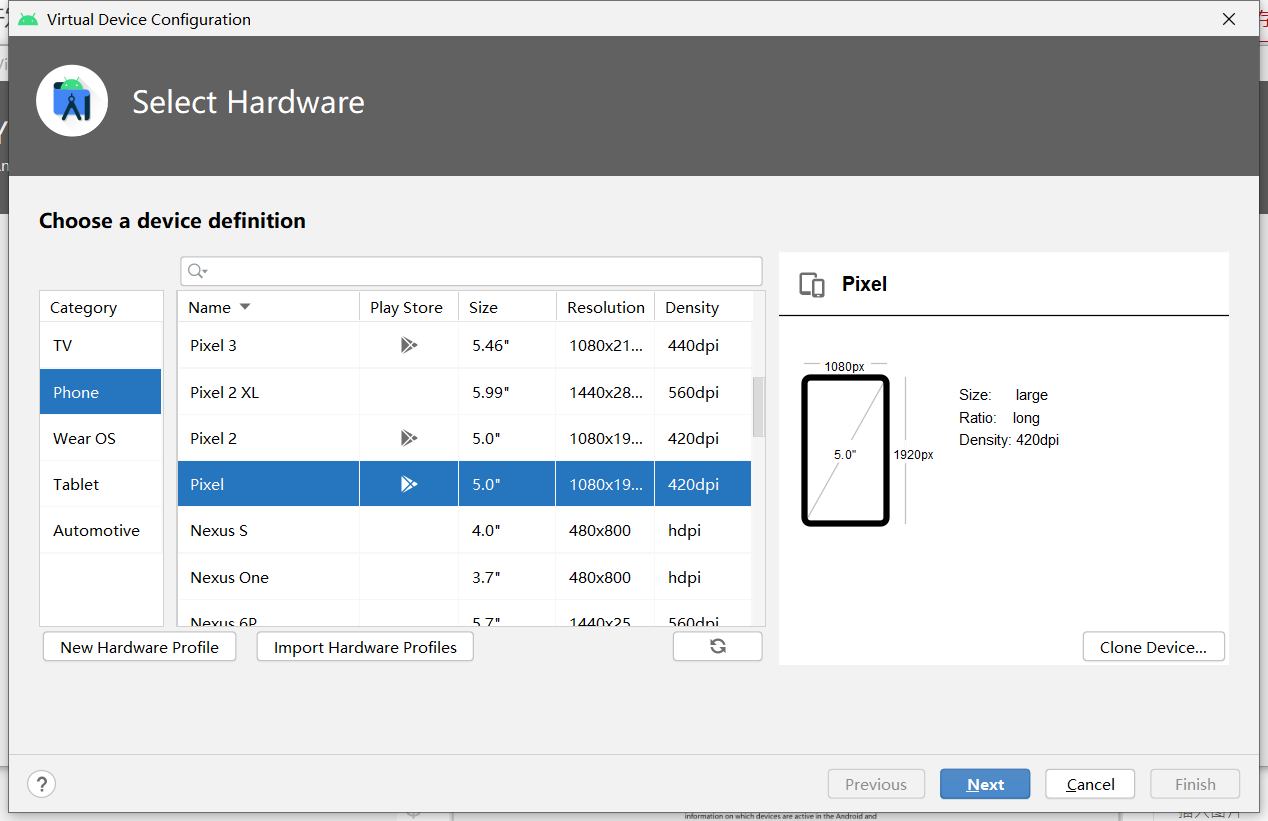This screenshot has width=1268, height=821.
Task: Click the Play Store icon in Pixel 3 row
Action: tap(408, 345)
